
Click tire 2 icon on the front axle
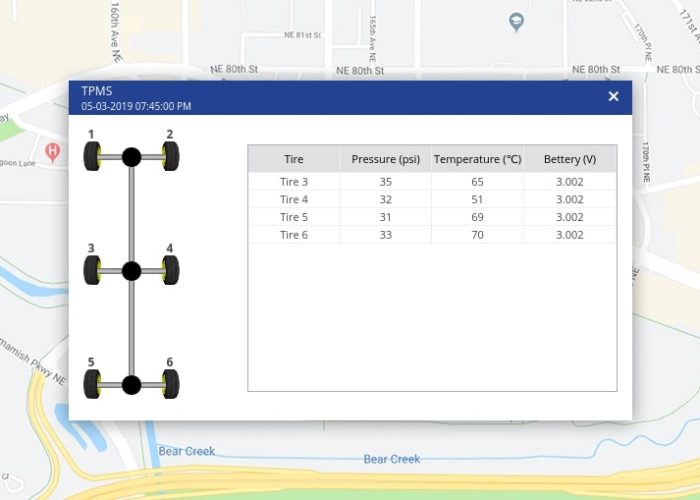[170, 157]
